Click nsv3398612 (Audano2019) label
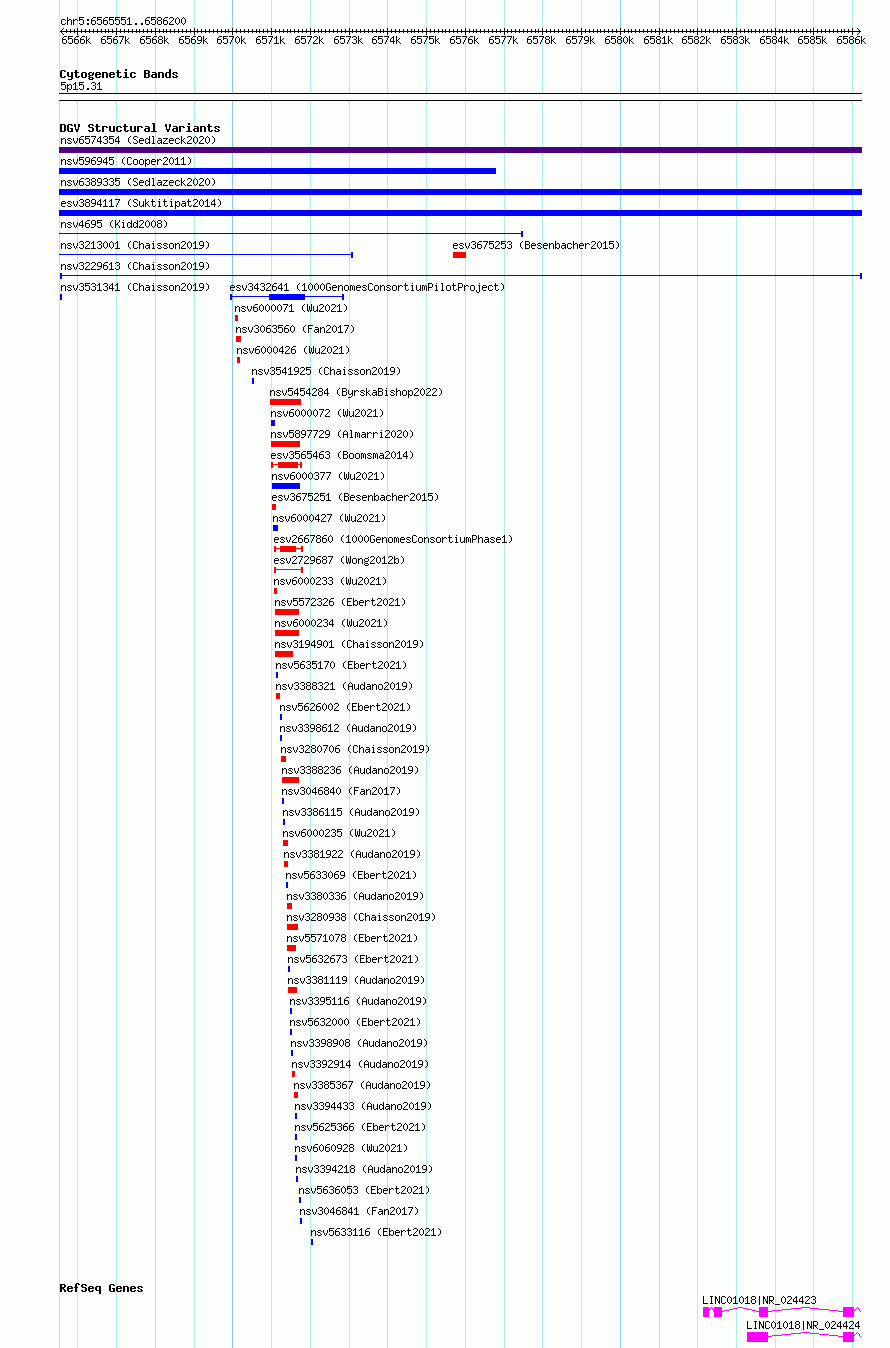Image resolution: width=890 pixels, height=1348 pixels. (x=349, y=729)
